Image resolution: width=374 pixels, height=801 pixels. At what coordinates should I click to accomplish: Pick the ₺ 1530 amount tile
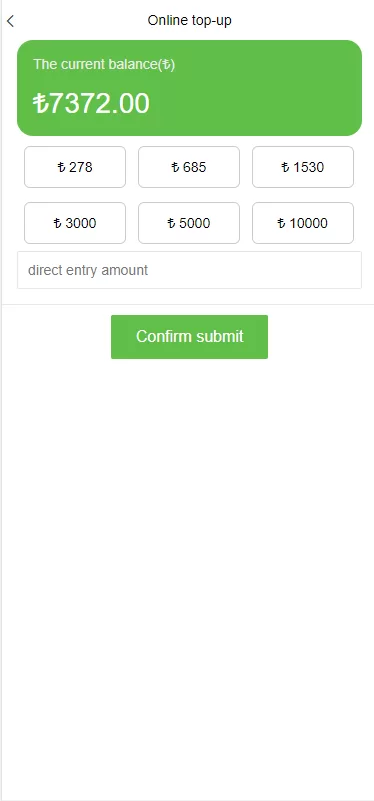coord(302,167)
